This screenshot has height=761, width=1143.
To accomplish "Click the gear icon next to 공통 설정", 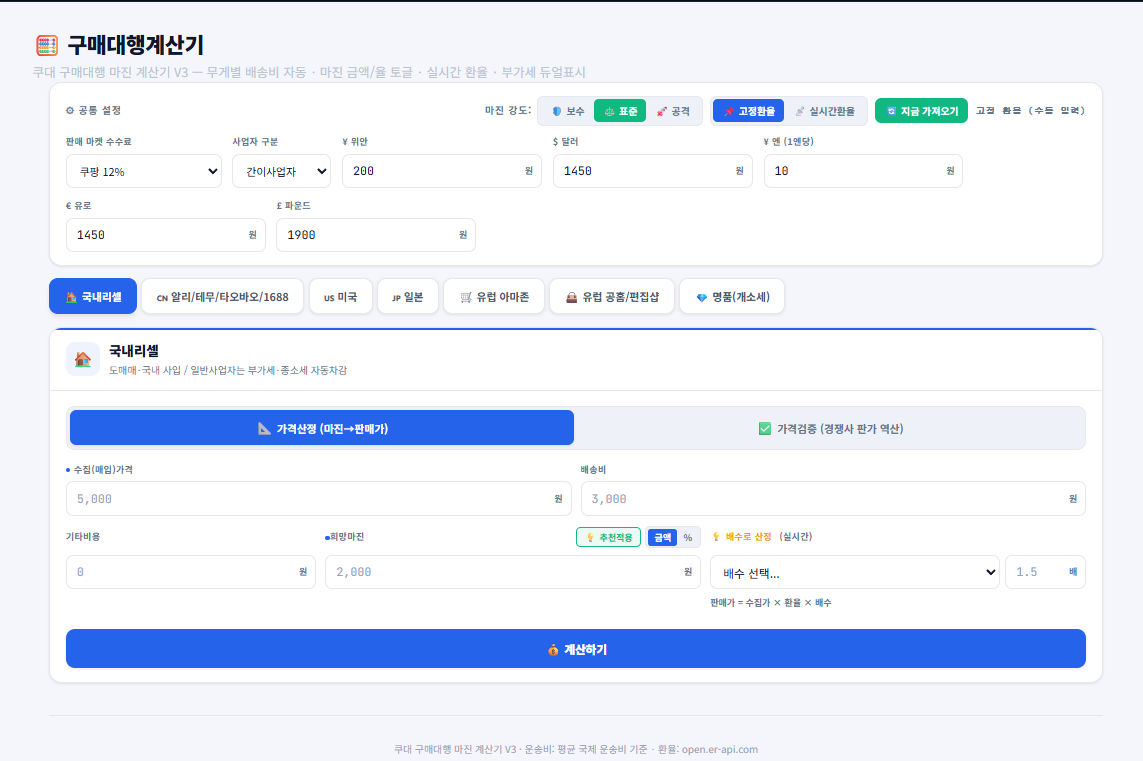I will [x=70, y=111].
